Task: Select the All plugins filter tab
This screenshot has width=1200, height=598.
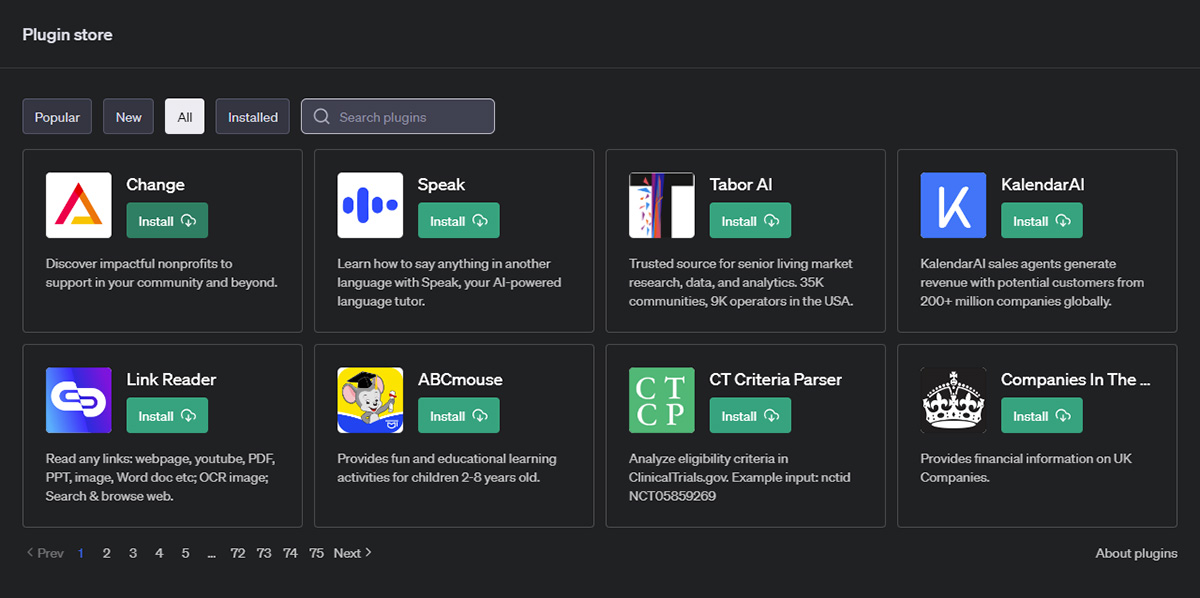Action: click(185, 117)
